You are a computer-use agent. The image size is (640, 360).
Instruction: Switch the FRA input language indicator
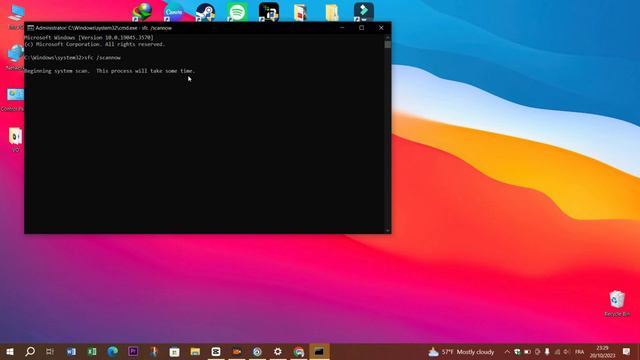pyautogui.click(x=579, y=352)
